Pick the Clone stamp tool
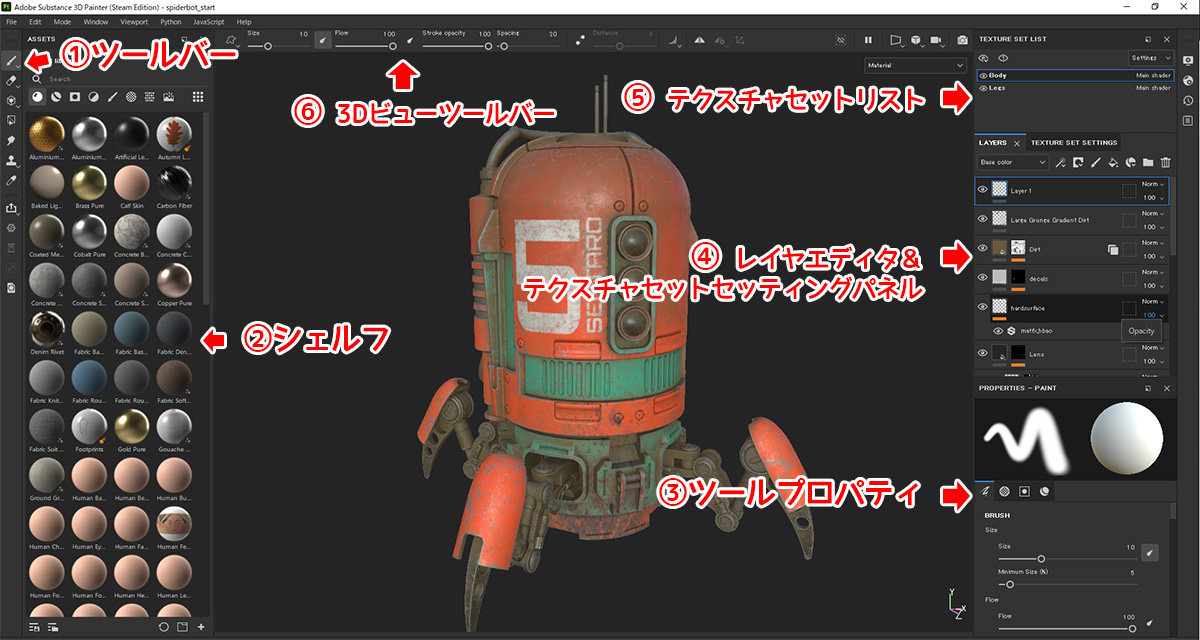 click(11, 161)
